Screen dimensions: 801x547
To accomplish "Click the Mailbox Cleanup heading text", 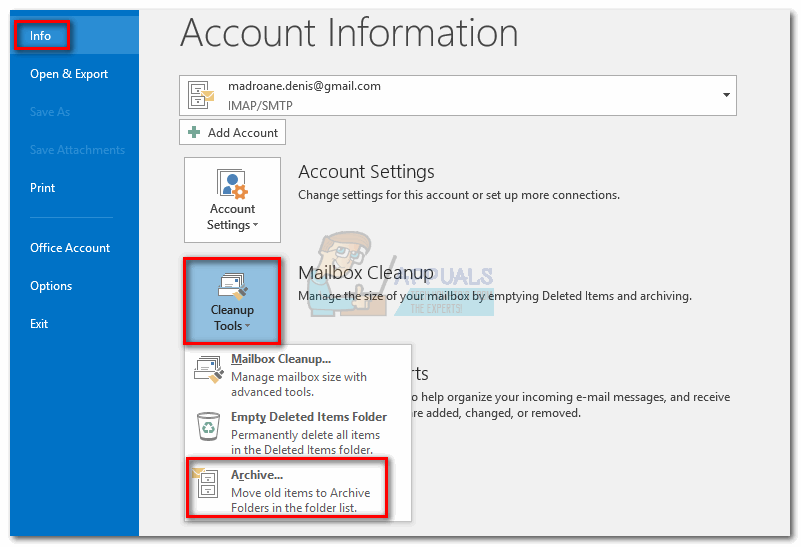I will [366, 273].
